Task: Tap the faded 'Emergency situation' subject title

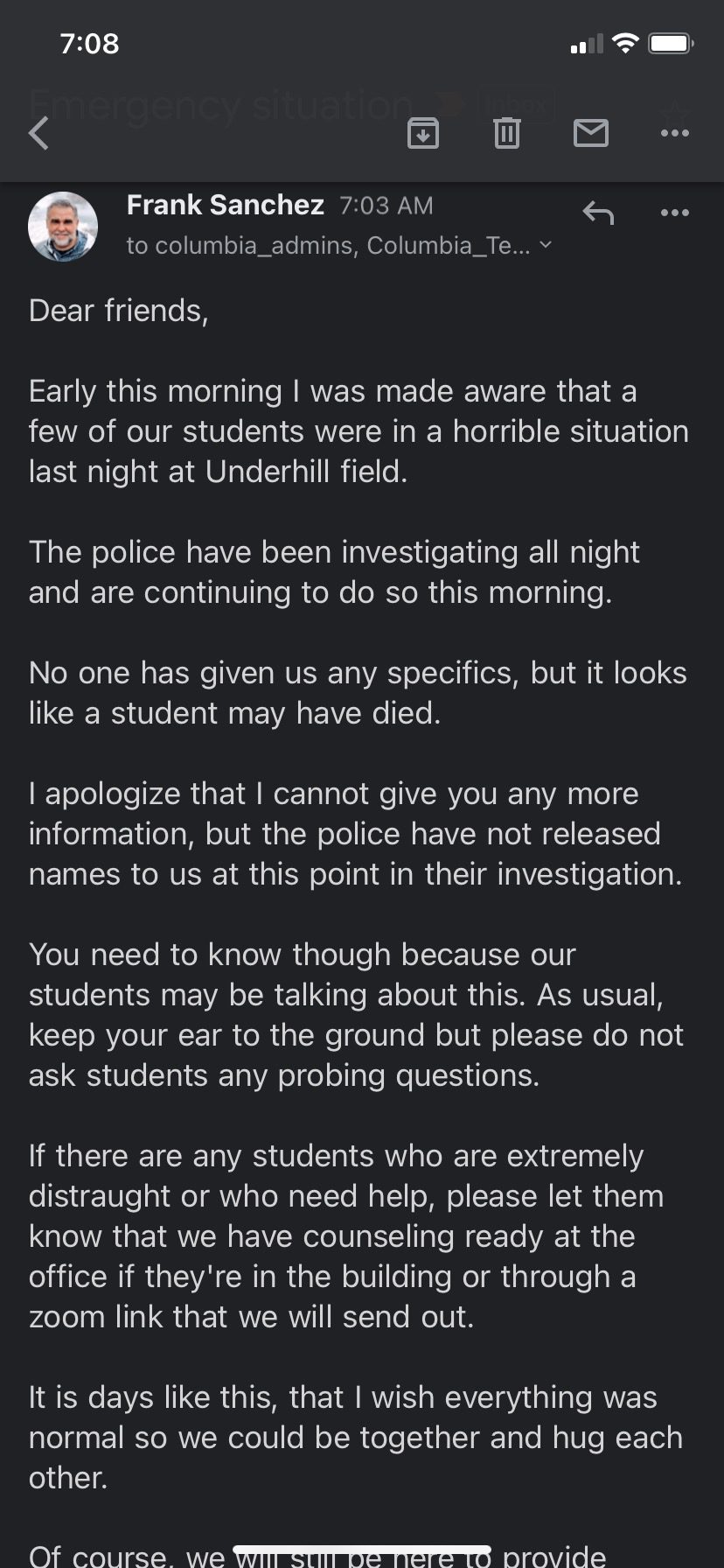Action: pyautogui.click(x=221, y=105)
